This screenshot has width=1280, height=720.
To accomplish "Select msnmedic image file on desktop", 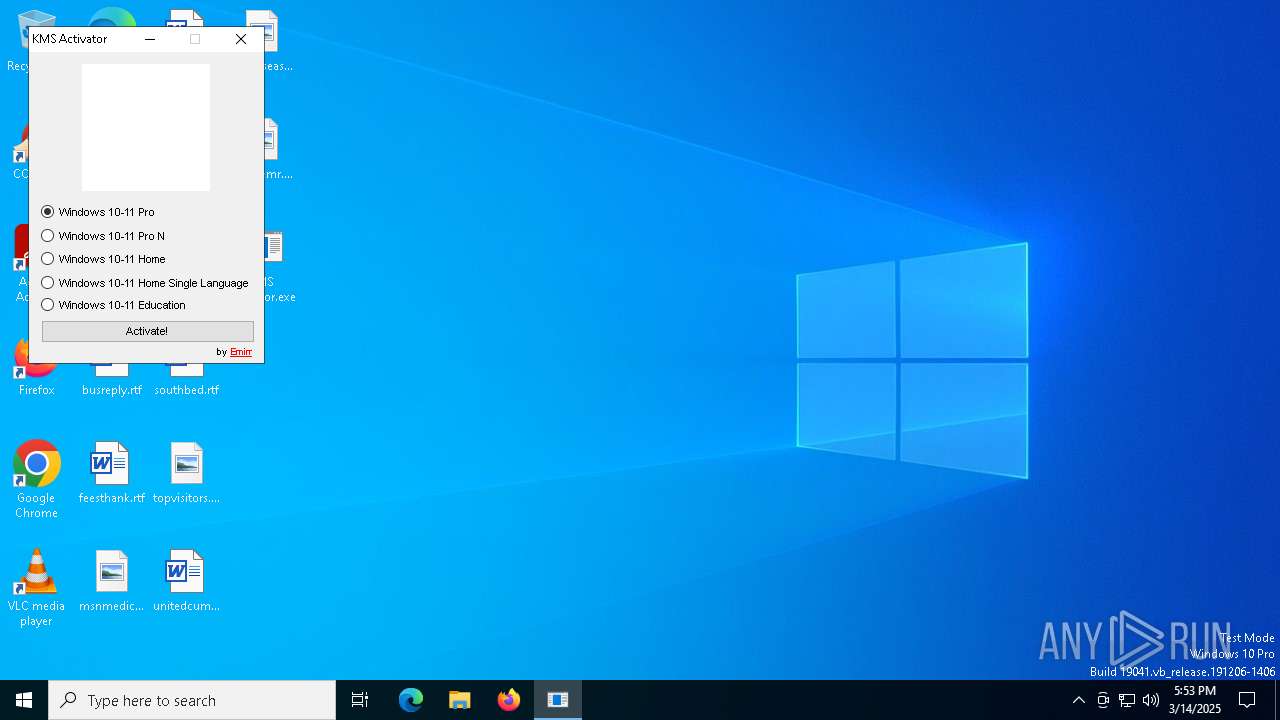I will 111,581.
